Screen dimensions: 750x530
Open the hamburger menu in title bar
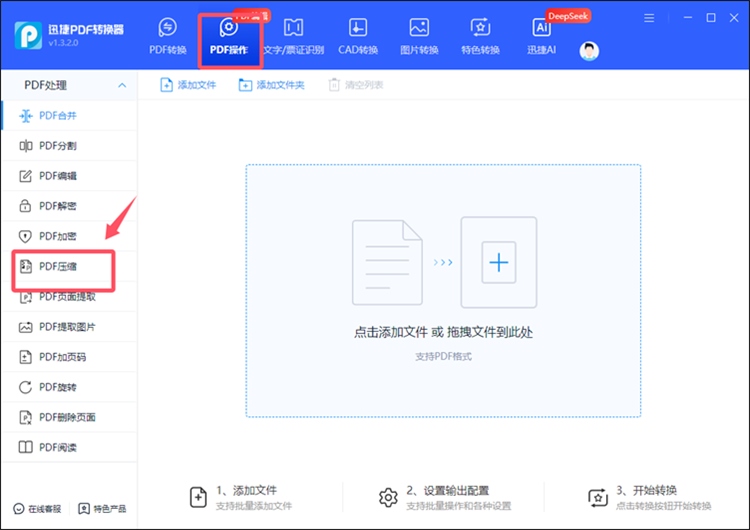click(649, 18)
